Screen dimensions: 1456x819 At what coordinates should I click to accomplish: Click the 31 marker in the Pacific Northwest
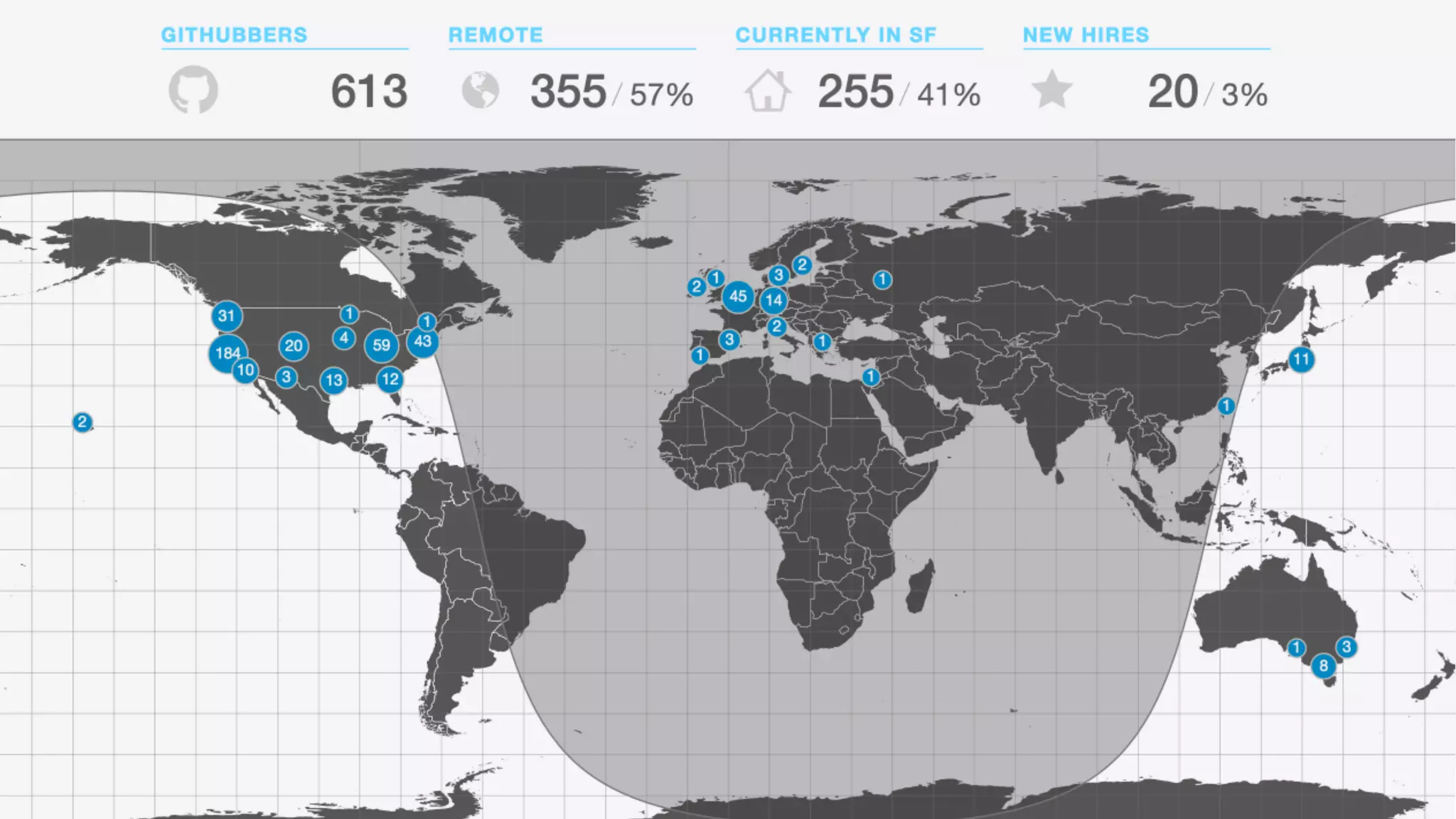(227, 316)
